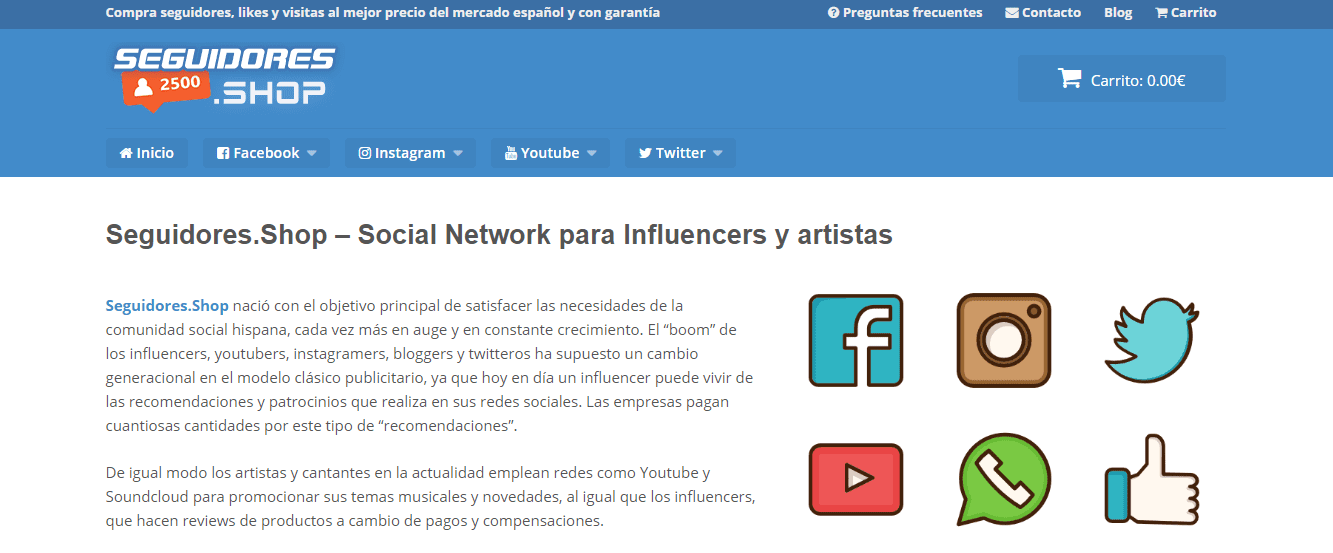This screenshot has width=1333, height=553.
Task: Expand the Facebook dropdown menu
Action: pyautogui.click(x=311, y=153)
